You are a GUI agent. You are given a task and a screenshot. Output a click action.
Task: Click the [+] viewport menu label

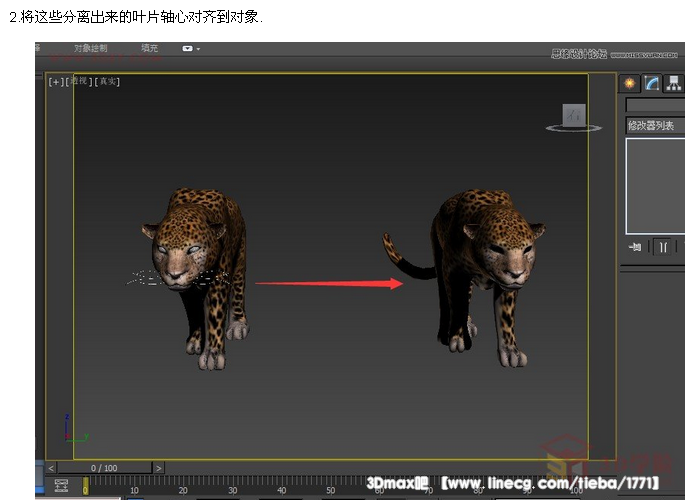(56, 82)
